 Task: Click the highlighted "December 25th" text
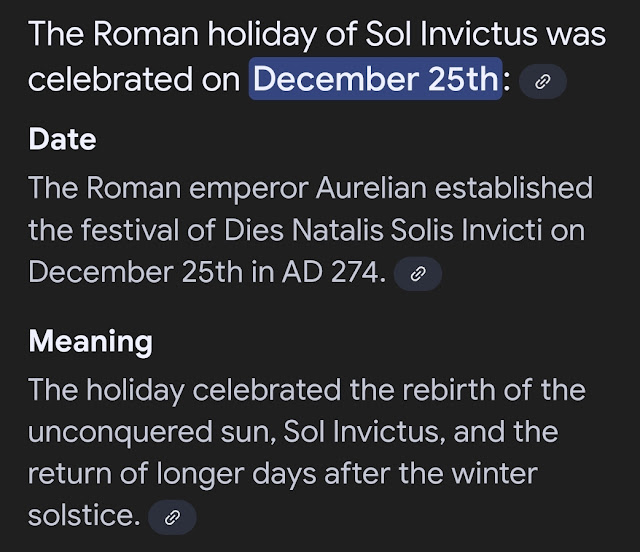point(375,79)
